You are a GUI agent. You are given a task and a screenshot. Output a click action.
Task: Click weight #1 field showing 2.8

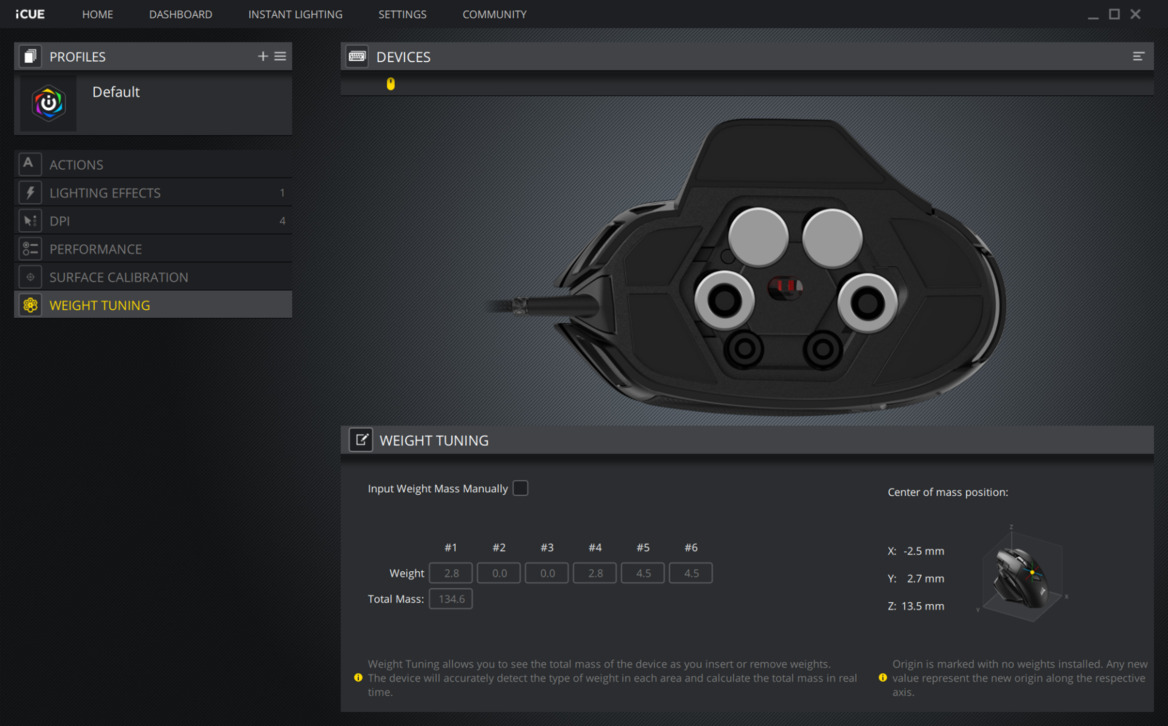click(451, 573)
